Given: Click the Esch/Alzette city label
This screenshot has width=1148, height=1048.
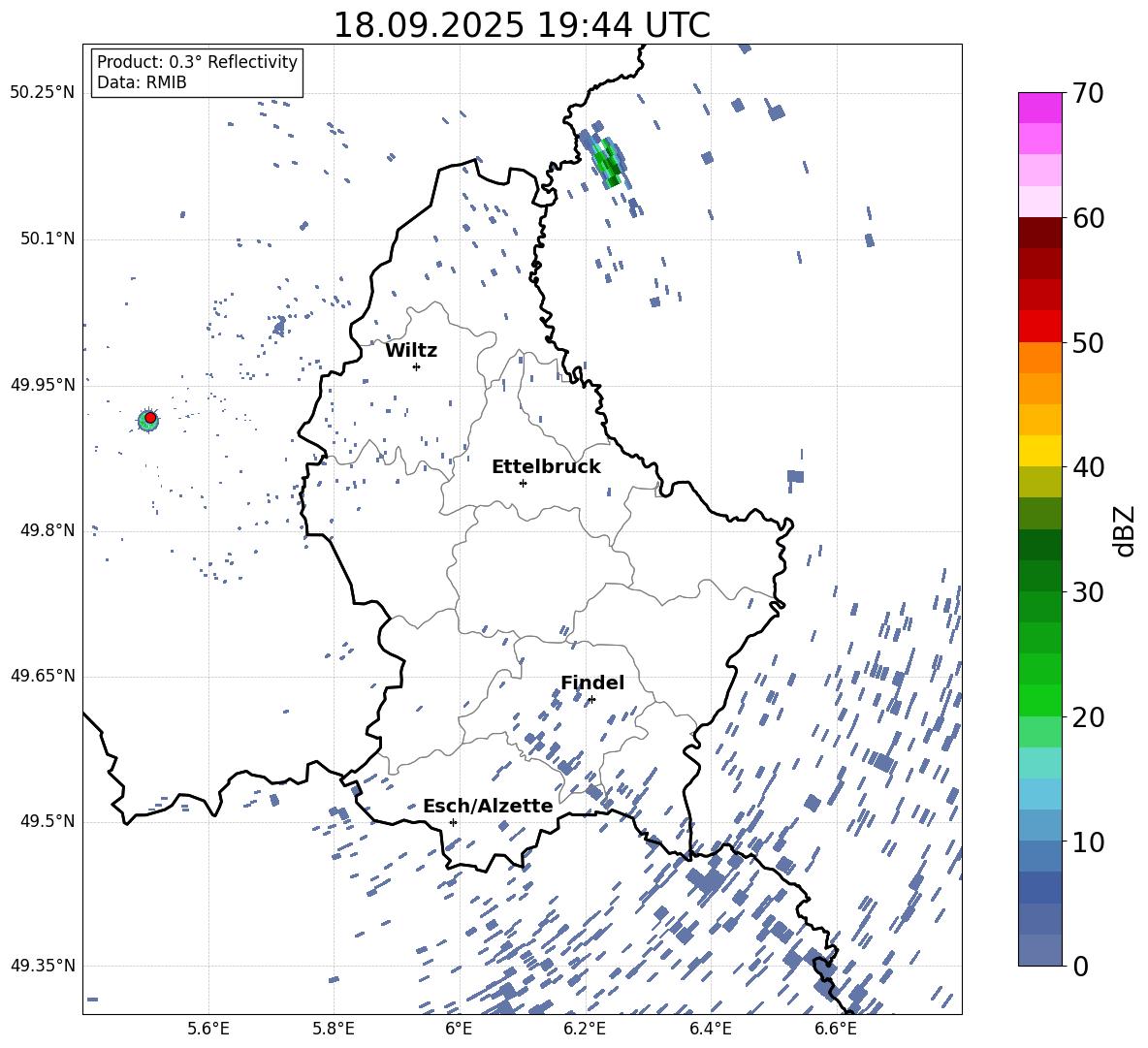Looking at the screenshot, I should 488,806.
